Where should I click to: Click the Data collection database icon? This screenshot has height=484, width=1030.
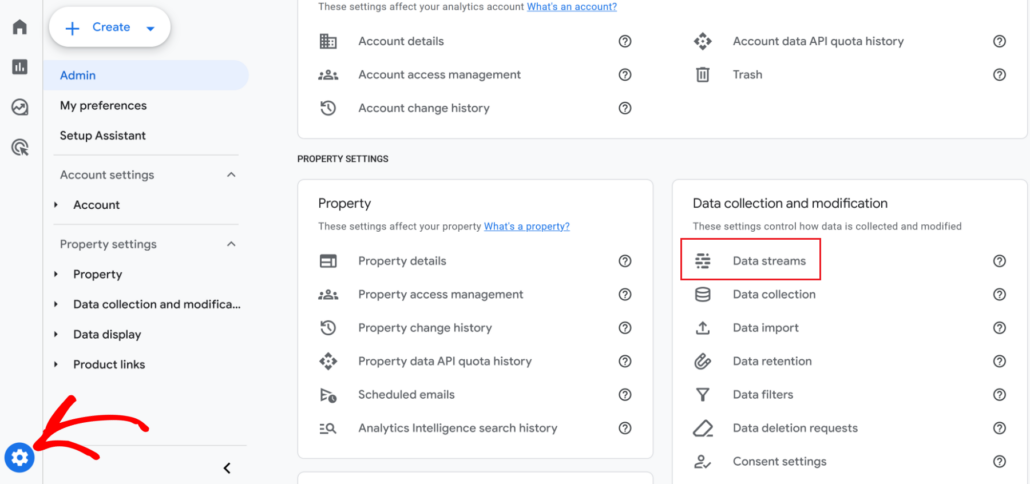[702, 295]
